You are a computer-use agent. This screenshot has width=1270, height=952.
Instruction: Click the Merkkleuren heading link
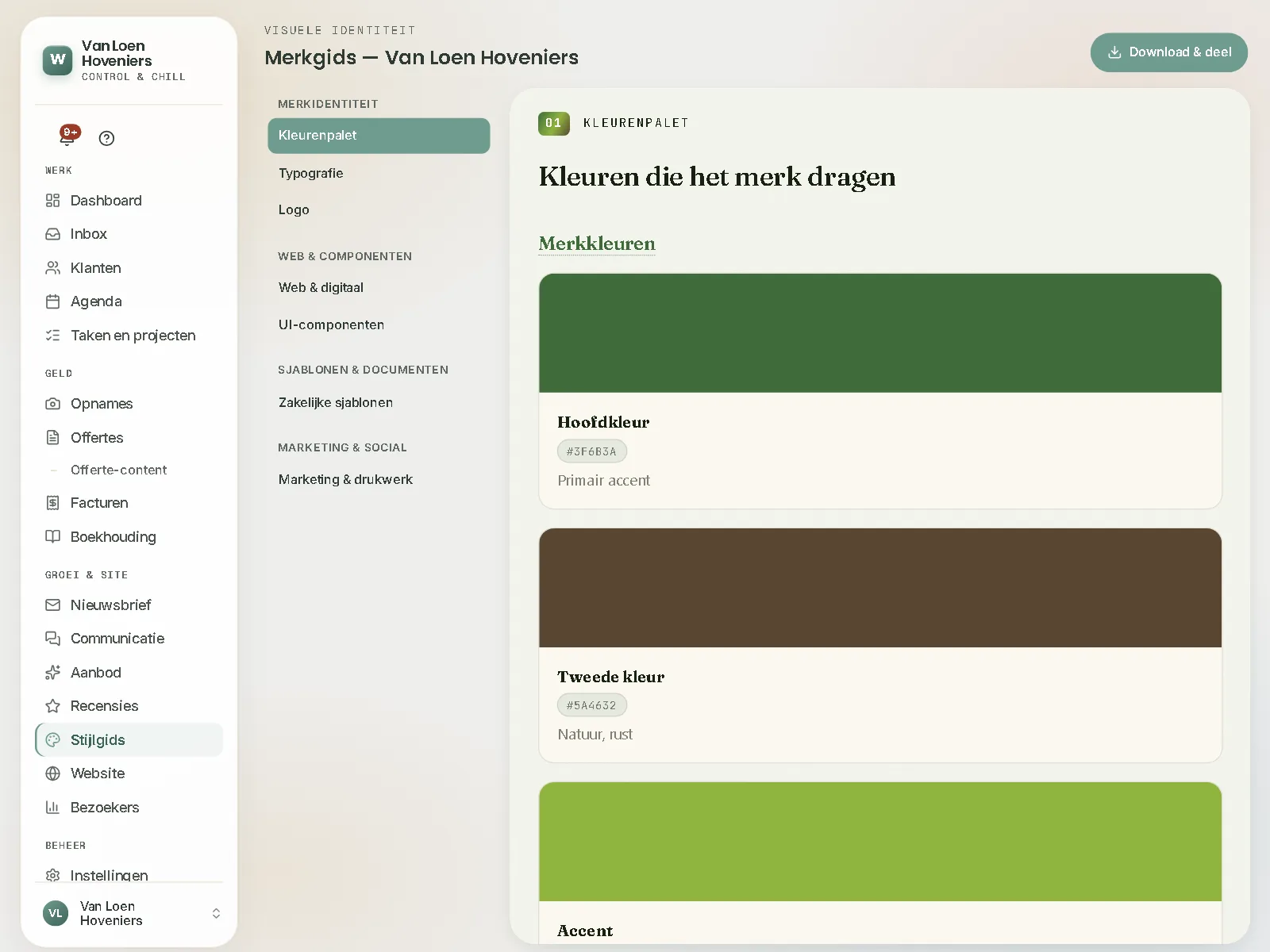click(597, 244)
